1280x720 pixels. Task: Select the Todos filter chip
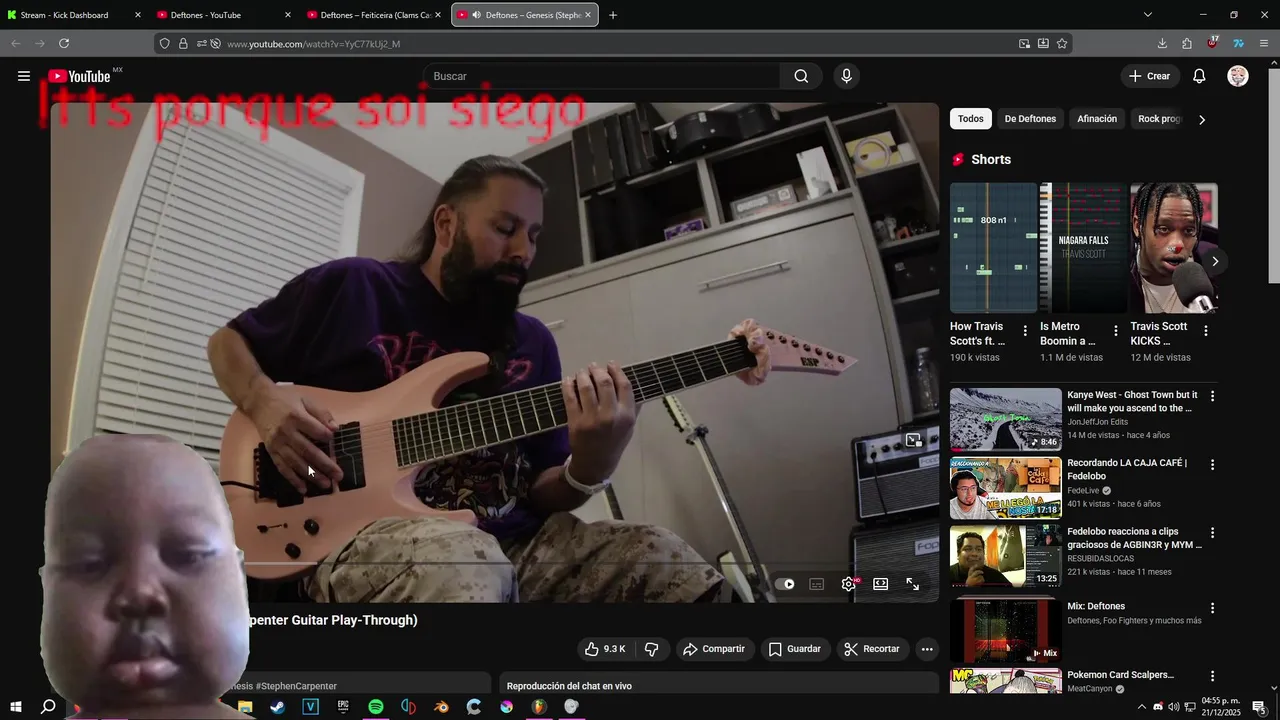(x=970, y=119)
